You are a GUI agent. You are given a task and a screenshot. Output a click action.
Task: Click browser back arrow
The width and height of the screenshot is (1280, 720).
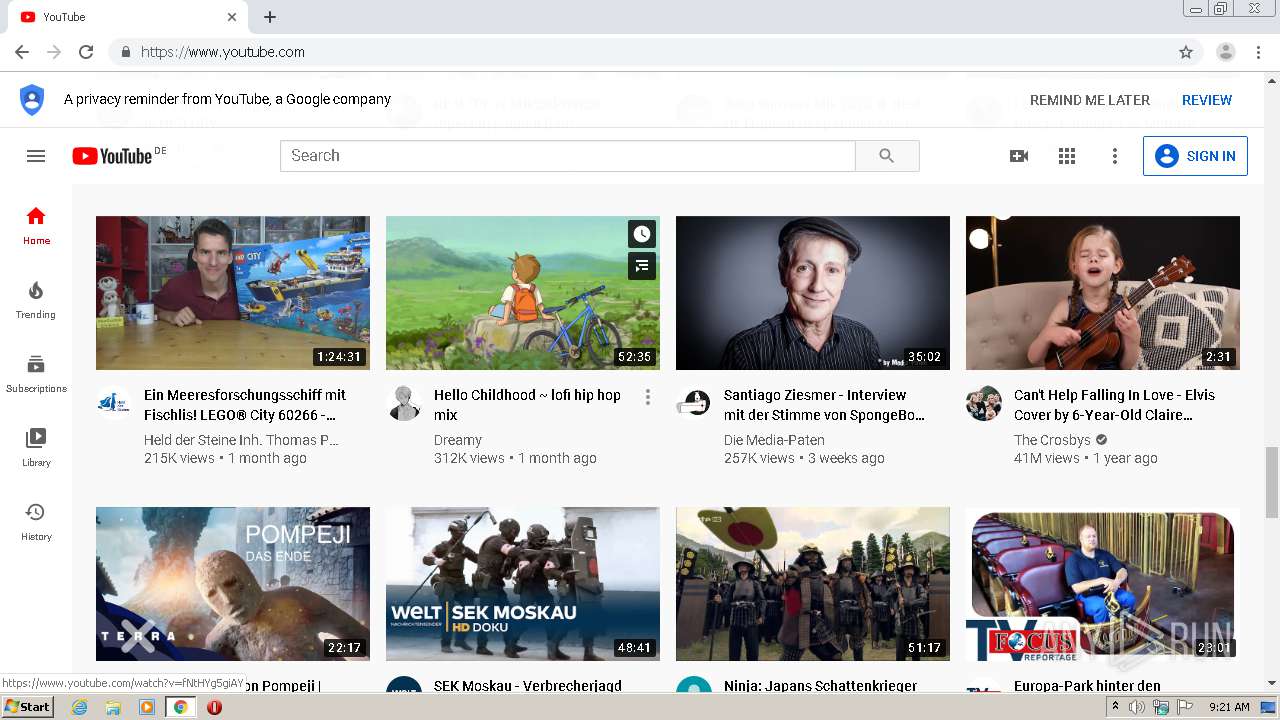[22, 52]
